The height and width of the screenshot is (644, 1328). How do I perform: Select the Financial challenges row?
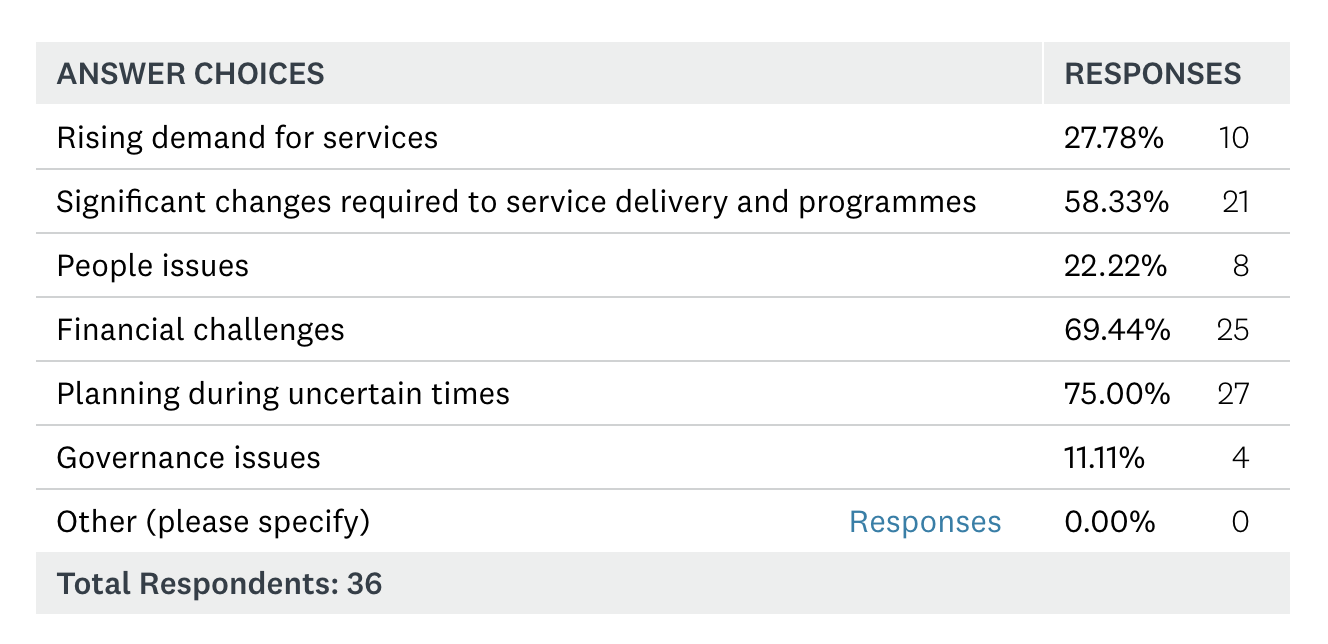click(x=663, y=329)
